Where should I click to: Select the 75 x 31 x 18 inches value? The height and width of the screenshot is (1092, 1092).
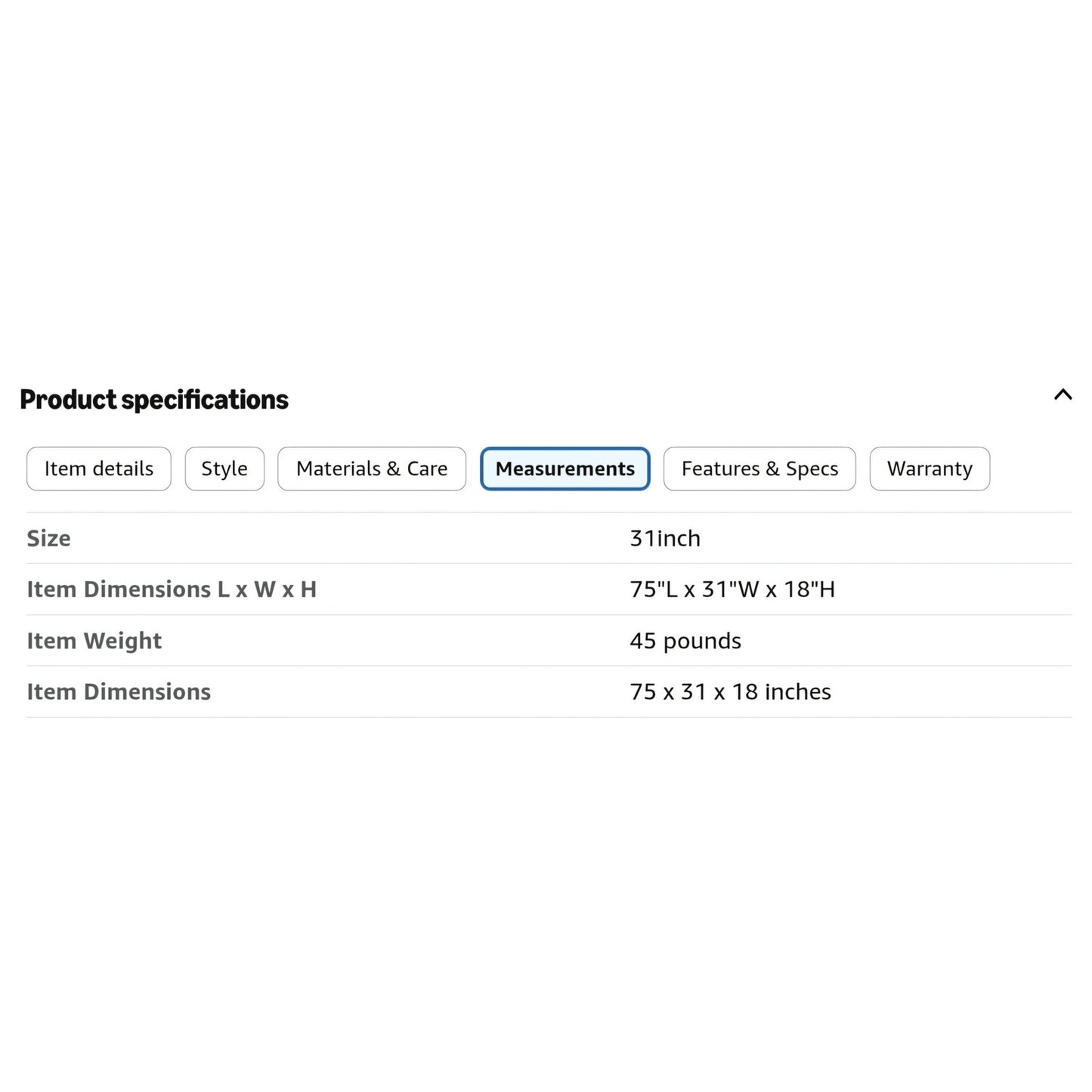730,691
